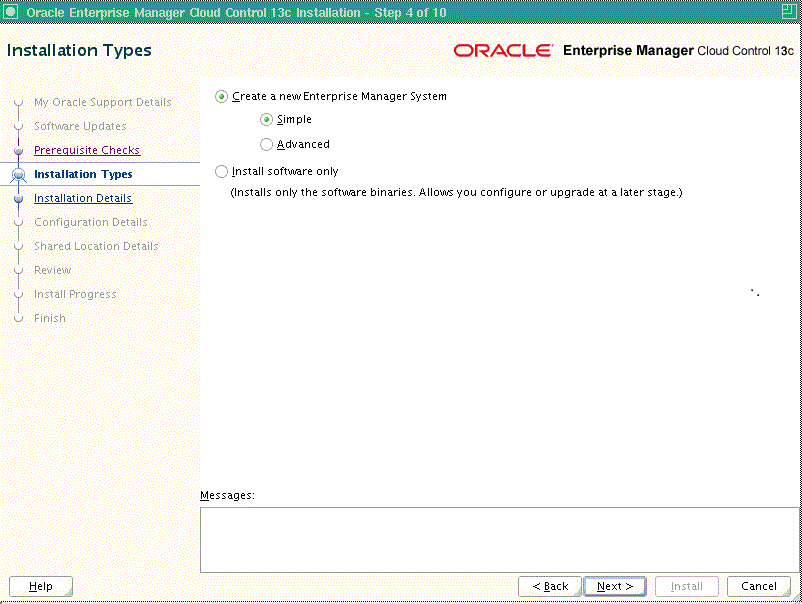Click the Finish step label
The image size is (802, 604).
click(x=50, y=318)
